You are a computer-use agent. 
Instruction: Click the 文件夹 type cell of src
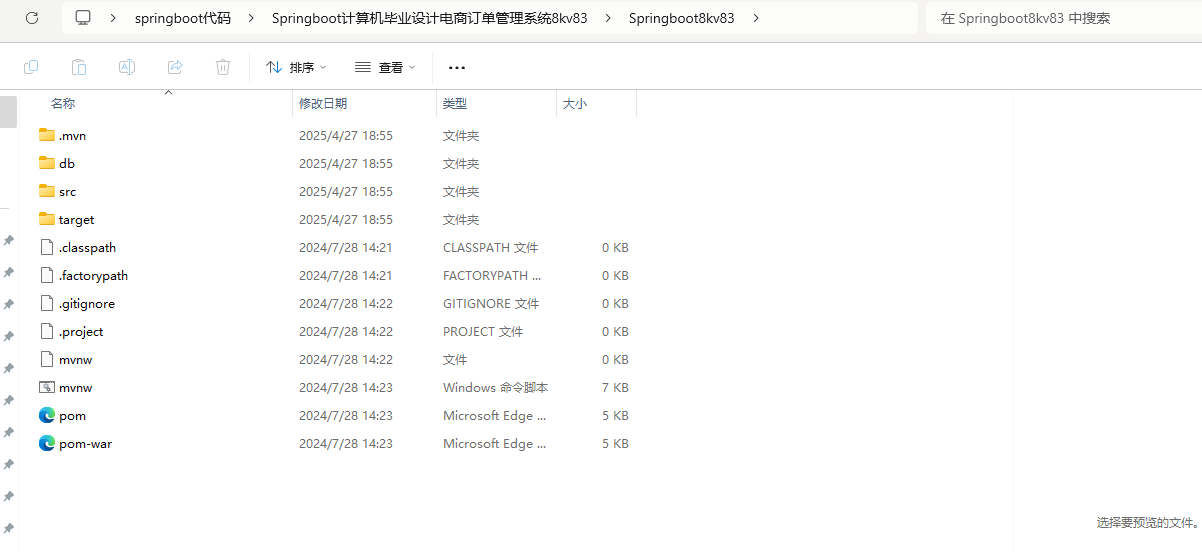(461, 191)
